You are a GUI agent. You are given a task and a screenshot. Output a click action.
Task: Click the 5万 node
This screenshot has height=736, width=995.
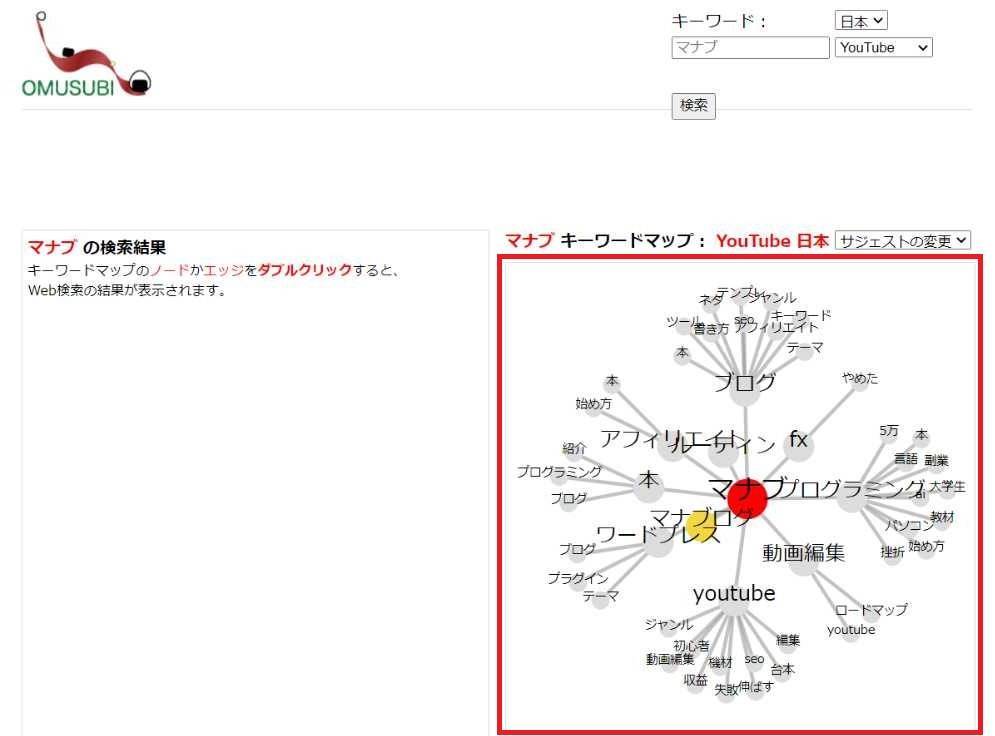click(888, 435)
